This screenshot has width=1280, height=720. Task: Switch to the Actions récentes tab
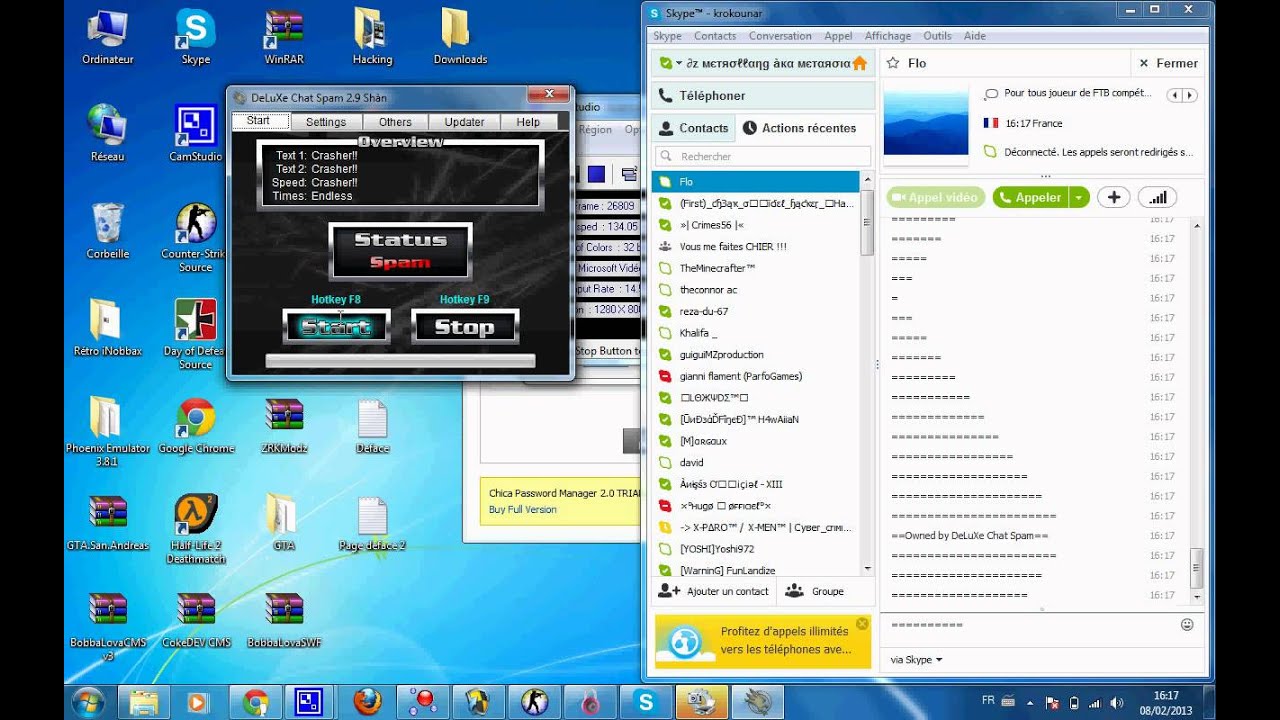tap(799, 128)
